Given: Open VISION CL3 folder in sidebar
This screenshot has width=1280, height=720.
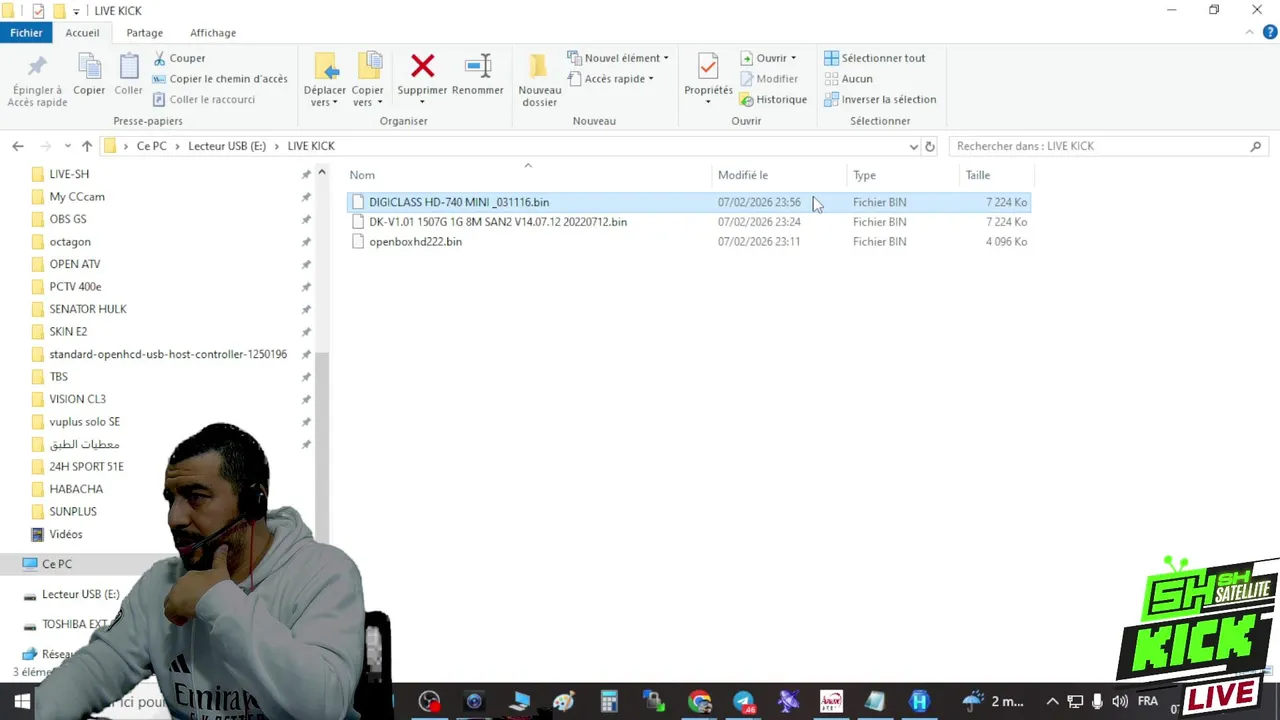Looking at the screenshot, I should 77,399.
